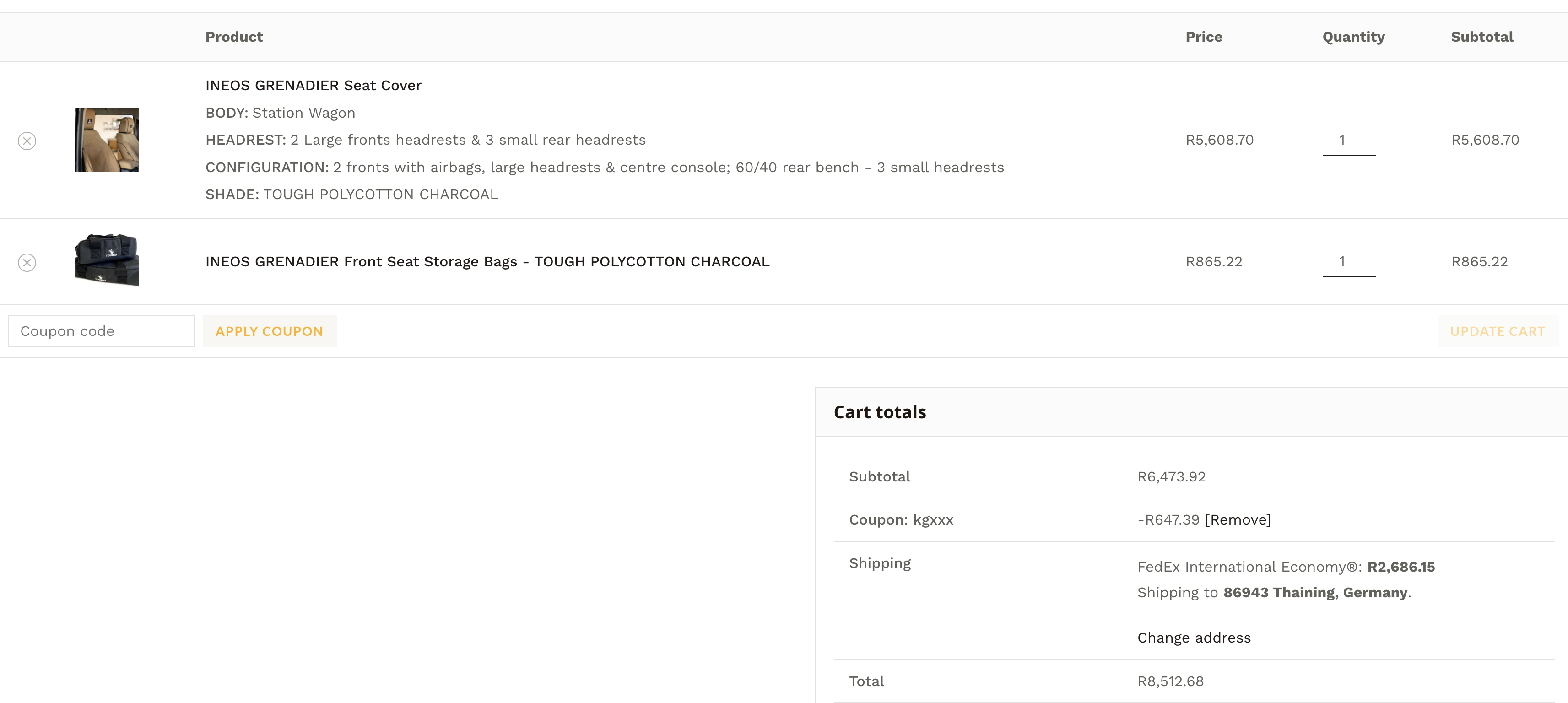The width and height of the screenshot is (1568, 703).
Task: Open the Seat Cover product thumbnail
Action: pyautogui.click(x=107, y=140)
